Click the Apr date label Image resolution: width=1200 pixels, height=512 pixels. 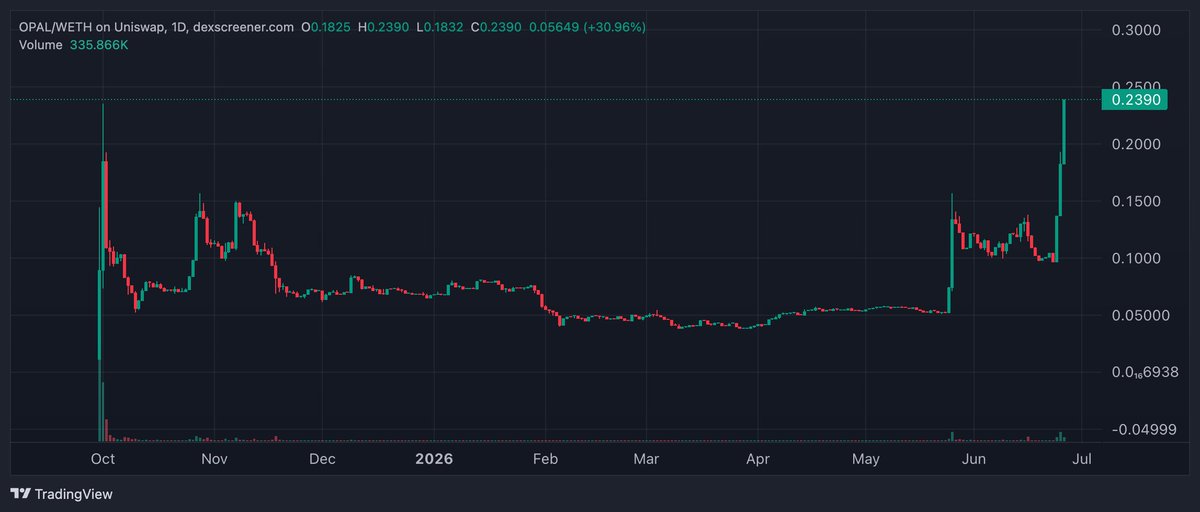pyautogui.click(x=757, y=460)
